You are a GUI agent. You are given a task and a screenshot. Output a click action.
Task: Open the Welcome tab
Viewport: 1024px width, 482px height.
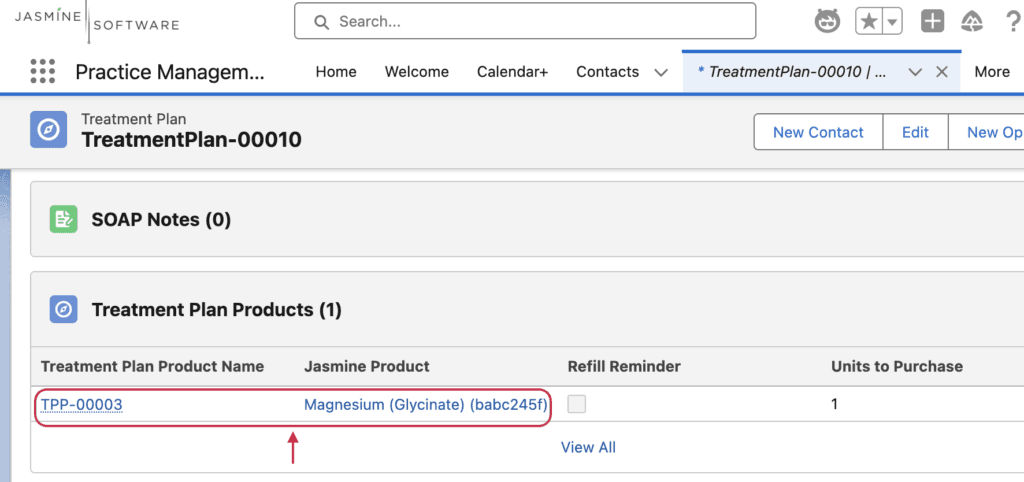pos(417,72)
